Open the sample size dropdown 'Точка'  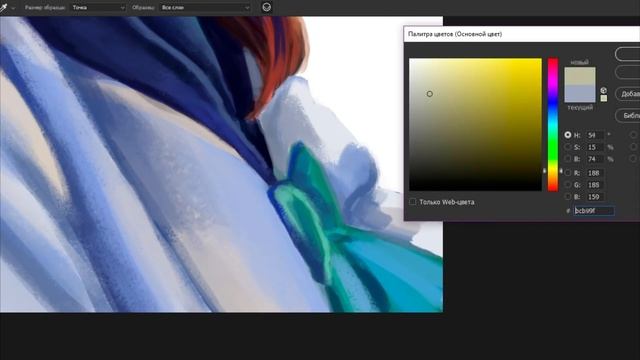98,7
